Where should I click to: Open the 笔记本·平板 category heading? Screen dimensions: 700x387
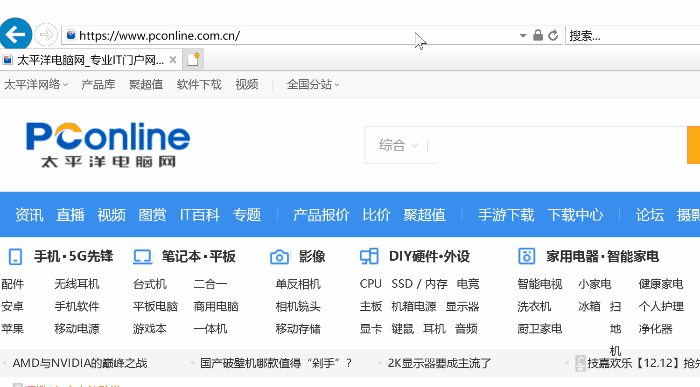[199, 256]
